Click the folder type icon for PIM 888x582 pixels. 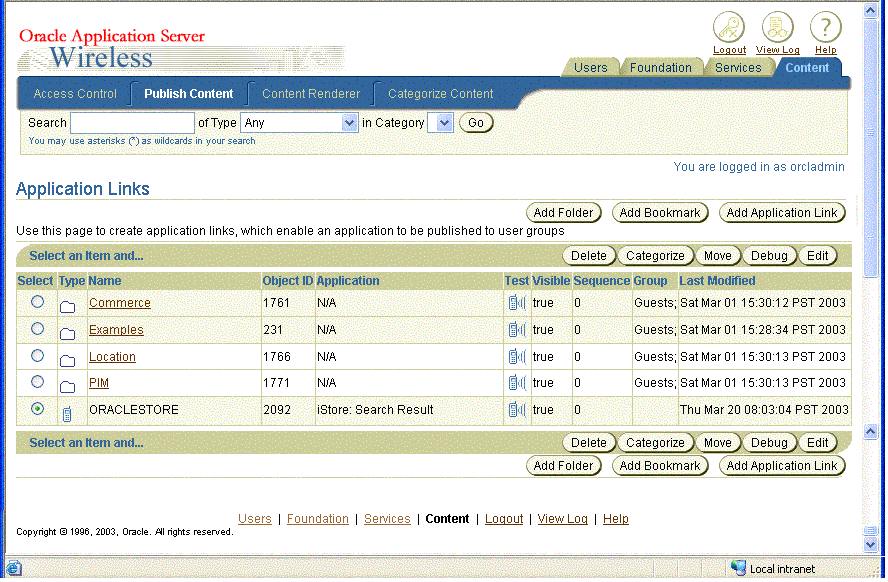coord(67,387)
